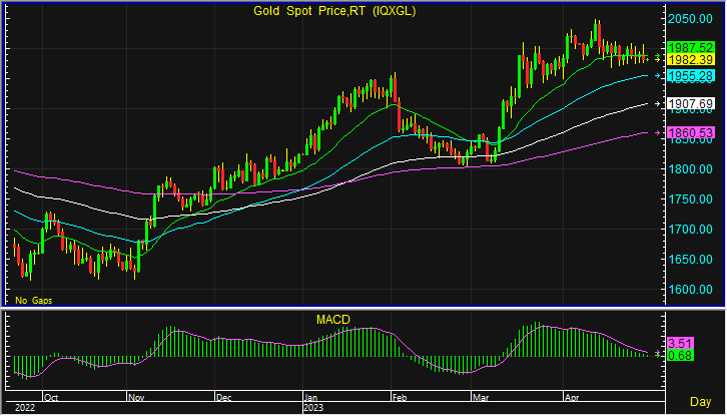The height and width of the screenshot is (416, 727).
Task: Click the MACD indicator title
Action: click(x=335, y=319)
